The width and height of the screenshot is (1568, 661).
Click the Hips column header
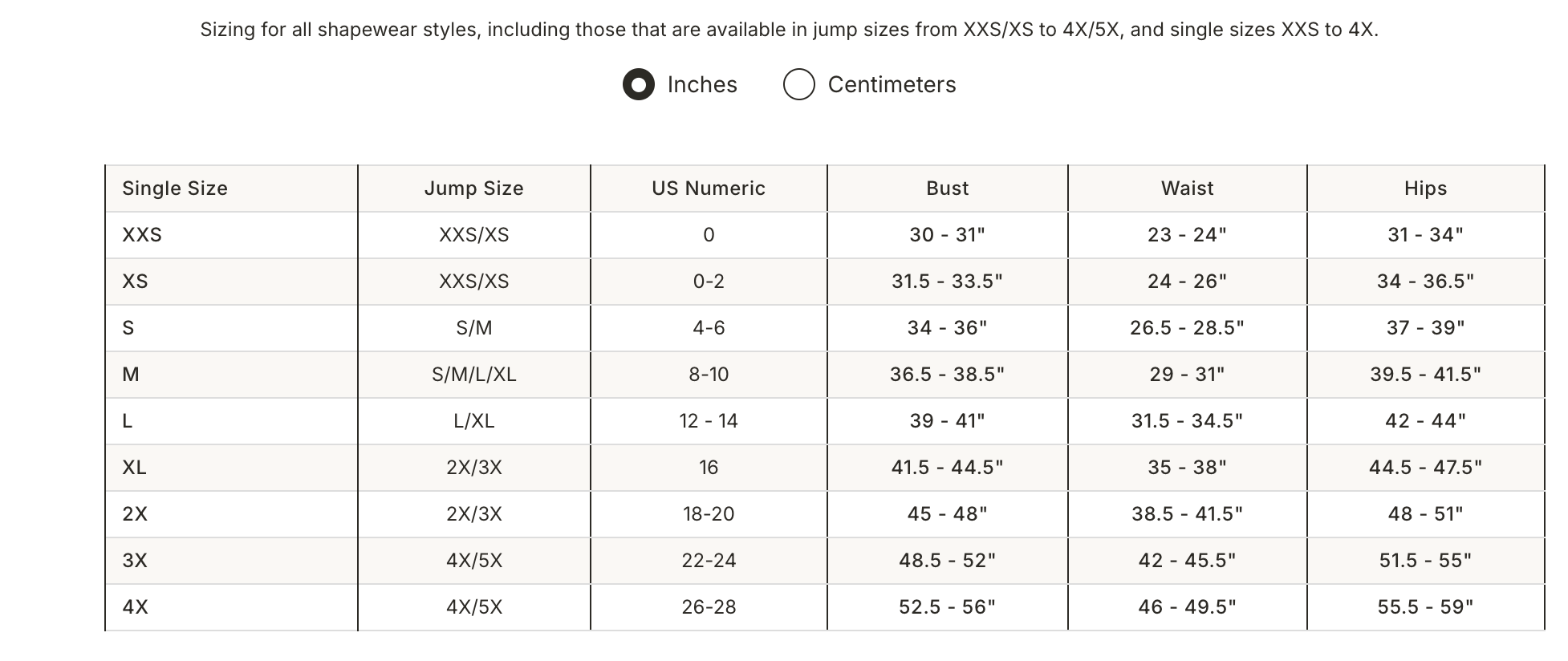(1425, 189)
